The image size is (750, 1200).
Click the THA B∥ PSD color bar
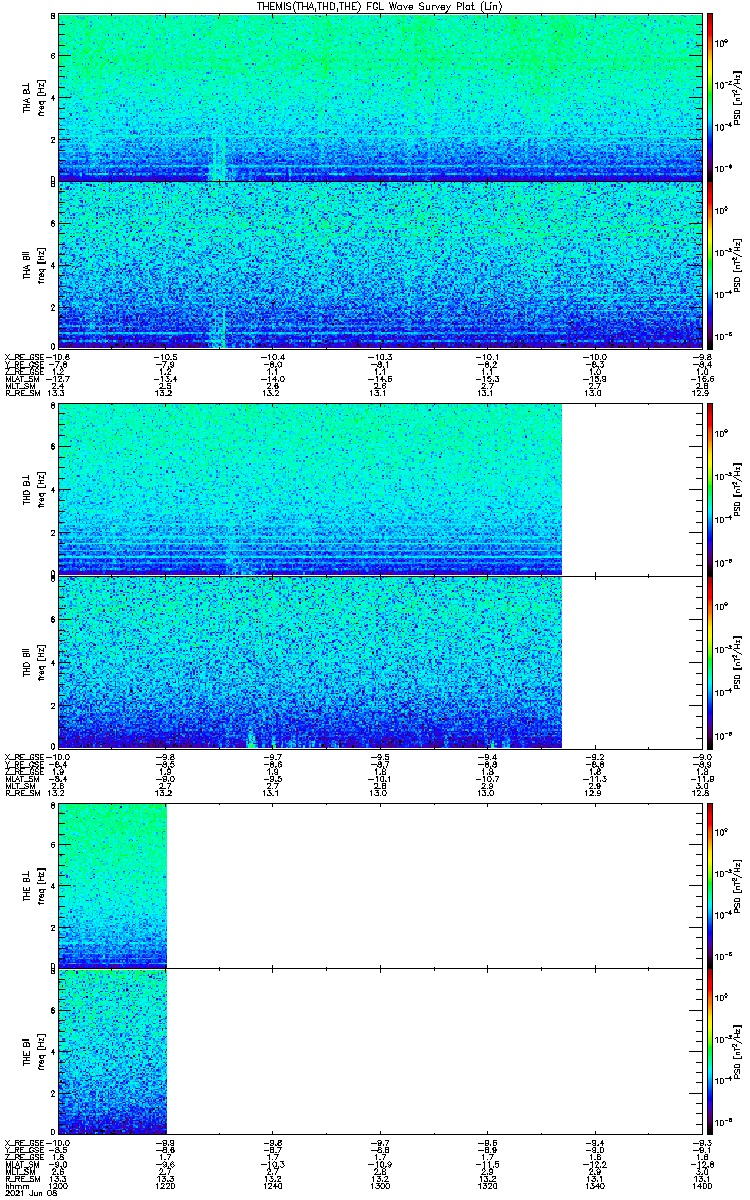(x=710, y=264)
